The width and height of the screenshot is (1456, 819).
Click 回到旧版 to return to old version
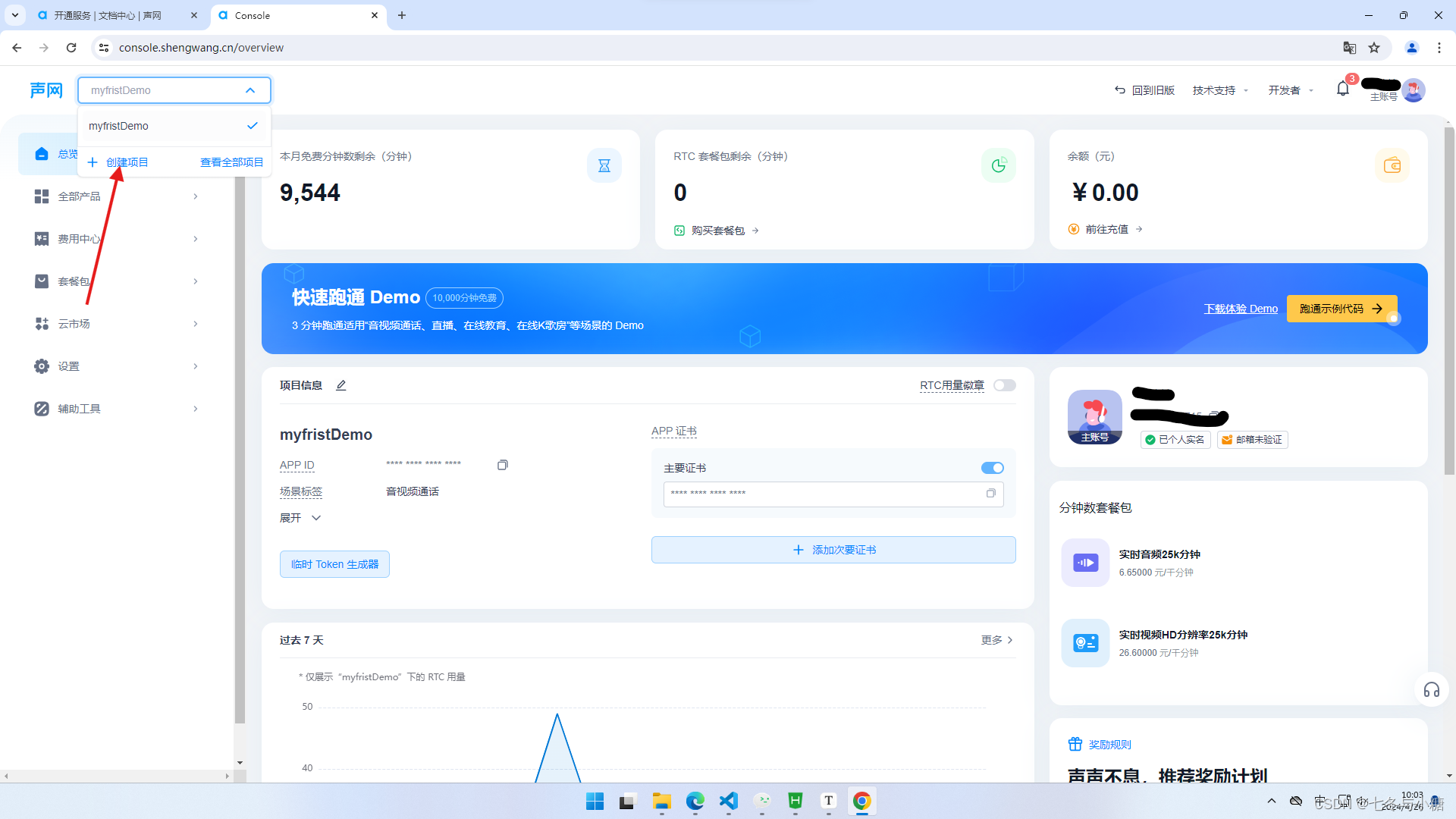tap(1144, 90)
